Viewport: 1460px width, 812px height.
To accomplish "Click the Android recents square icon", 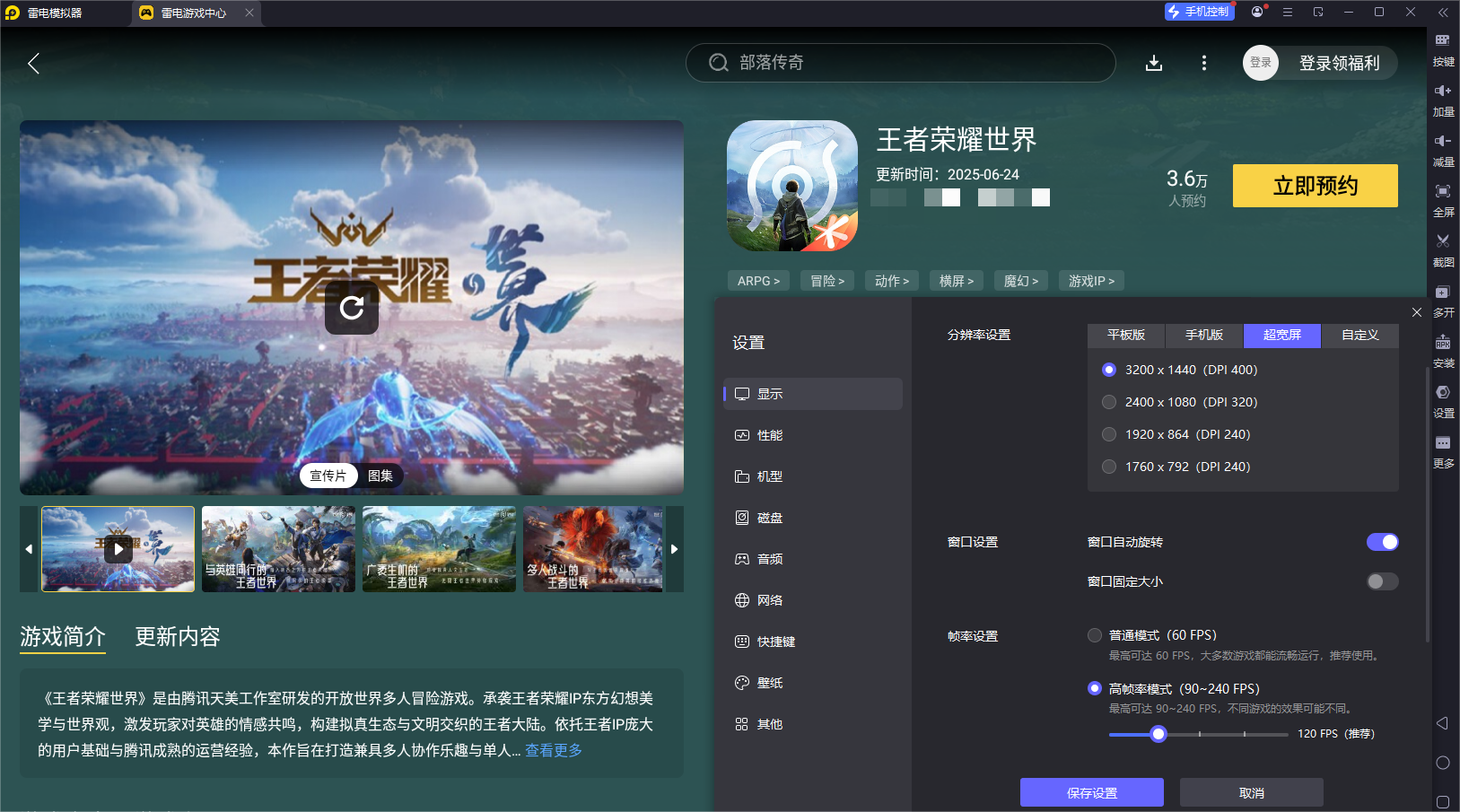I will (x=1443, y=802).
